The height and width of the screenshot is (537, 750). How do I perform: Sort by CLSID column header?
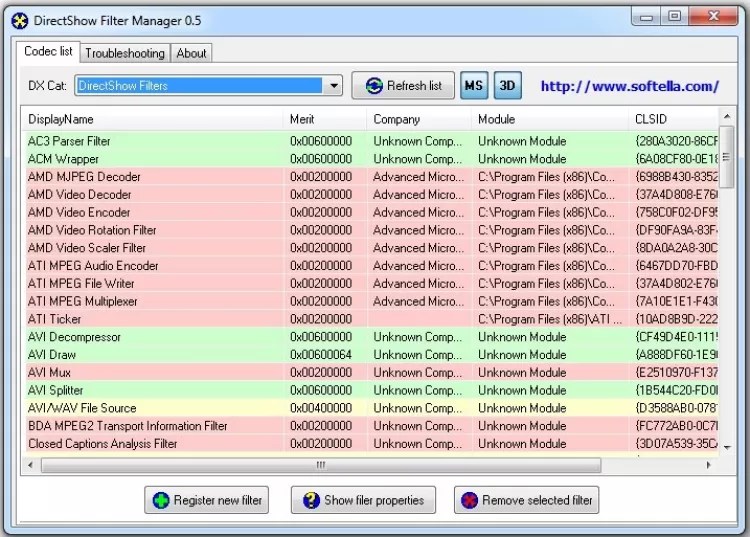[673, 119]
